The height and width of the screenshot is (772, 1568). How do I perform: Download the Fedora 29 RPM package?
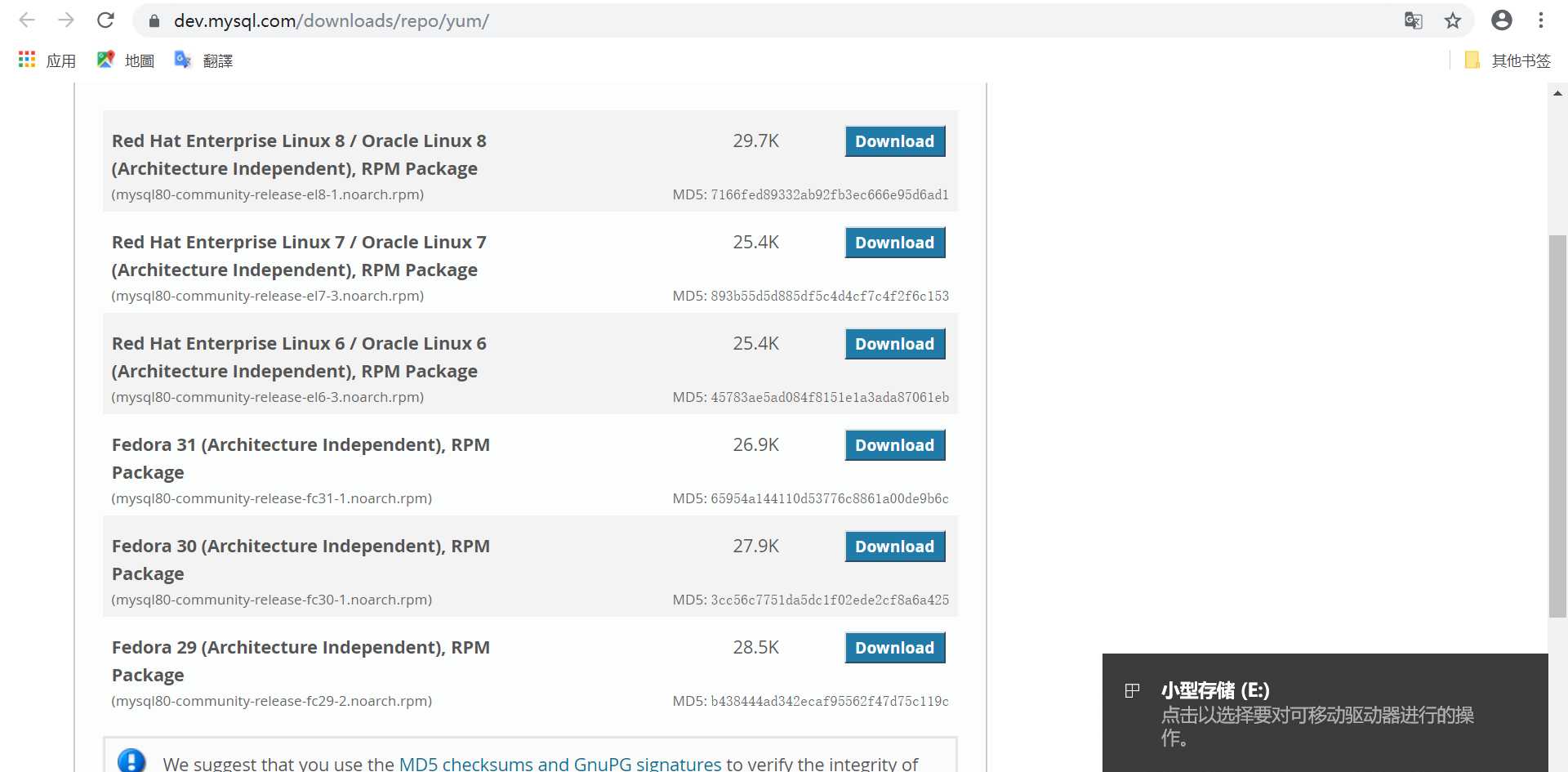coord(895,648)
